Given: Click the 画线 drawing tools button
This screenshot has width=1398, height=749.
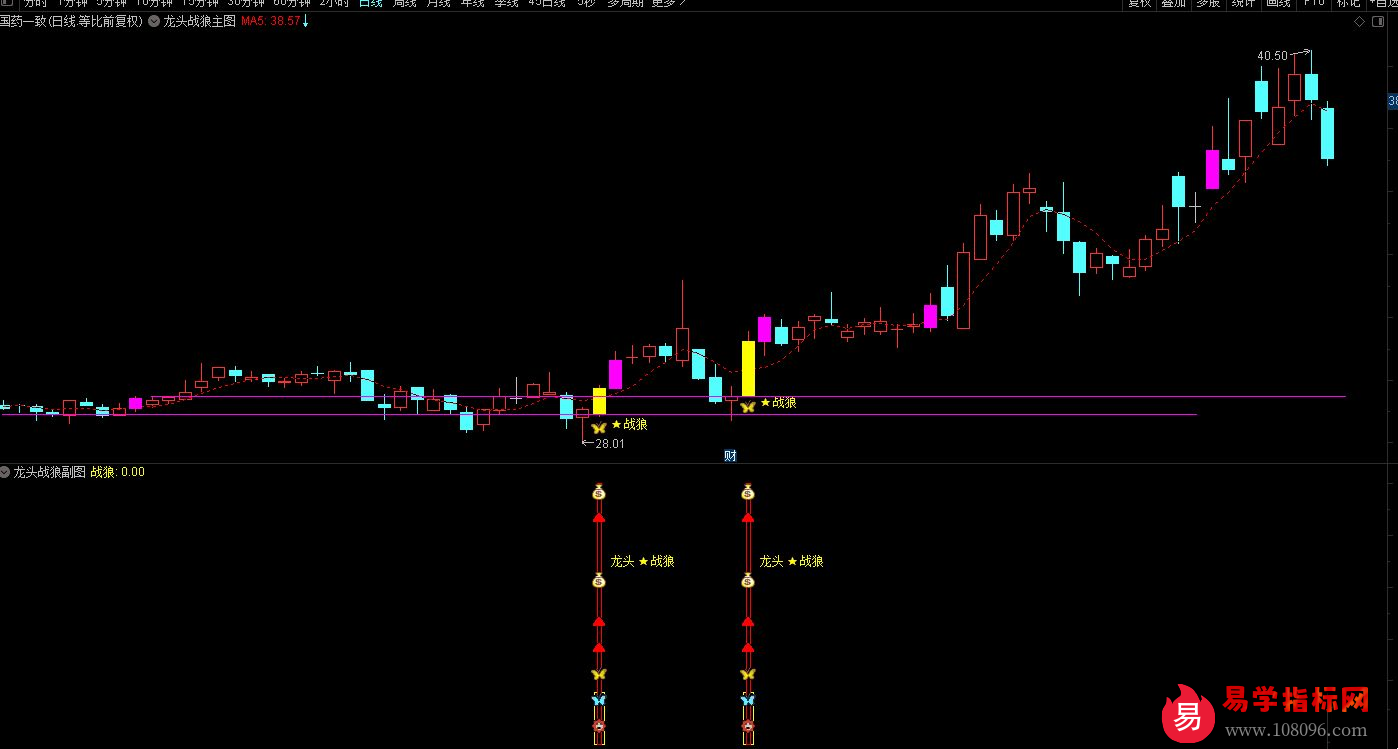Looking at the screenshot, I should 1278,3.
